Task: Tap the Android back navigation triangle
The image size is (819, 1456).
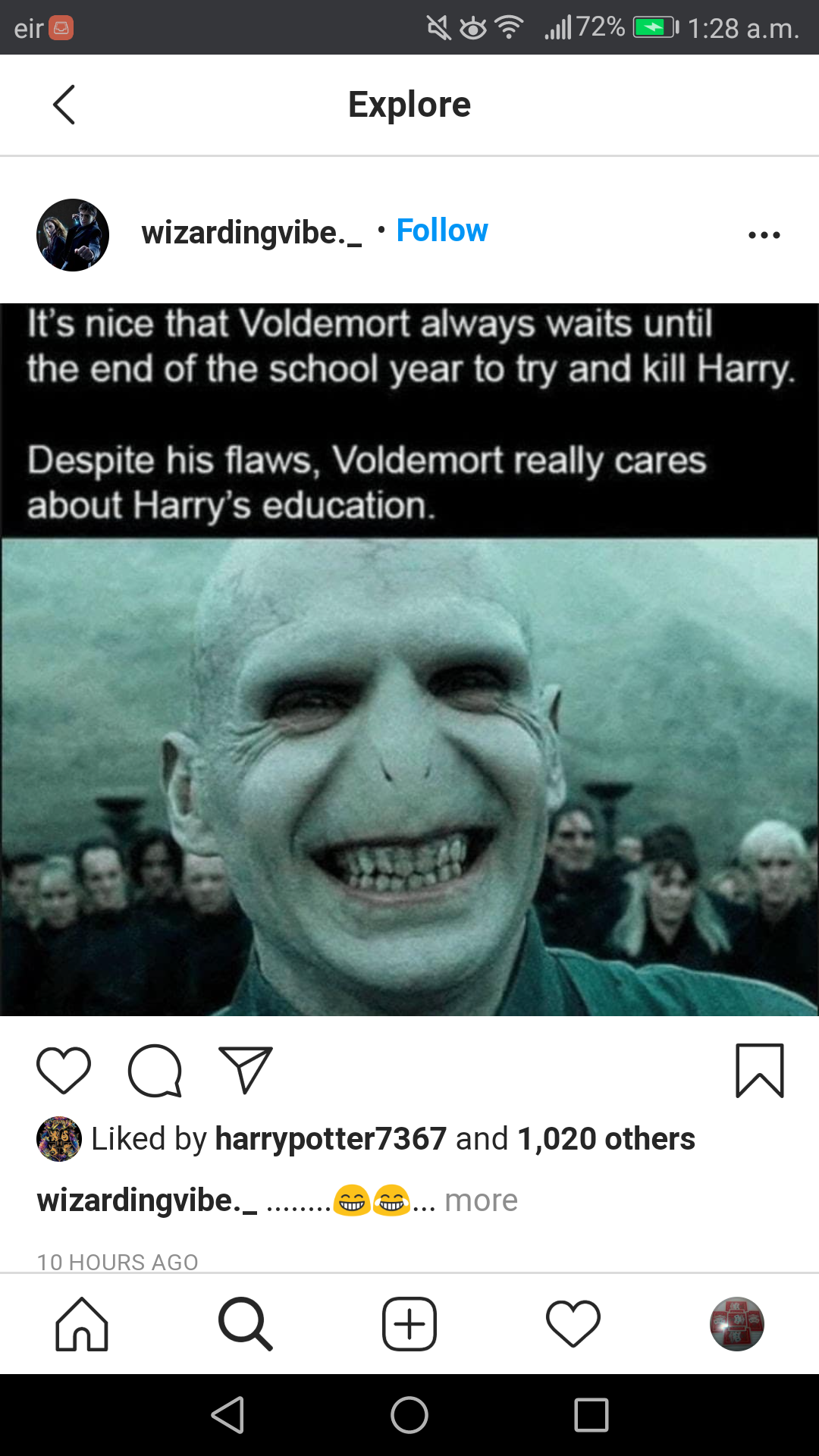Action: click(x=227, y=1415)
